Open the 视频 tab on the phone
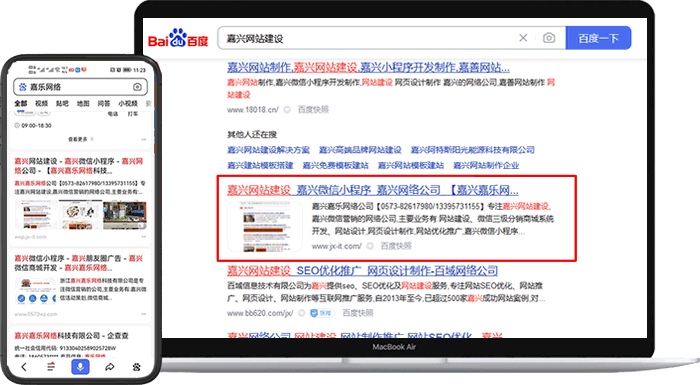The height and width of the screenshot is (385, 700). (42, 103)
